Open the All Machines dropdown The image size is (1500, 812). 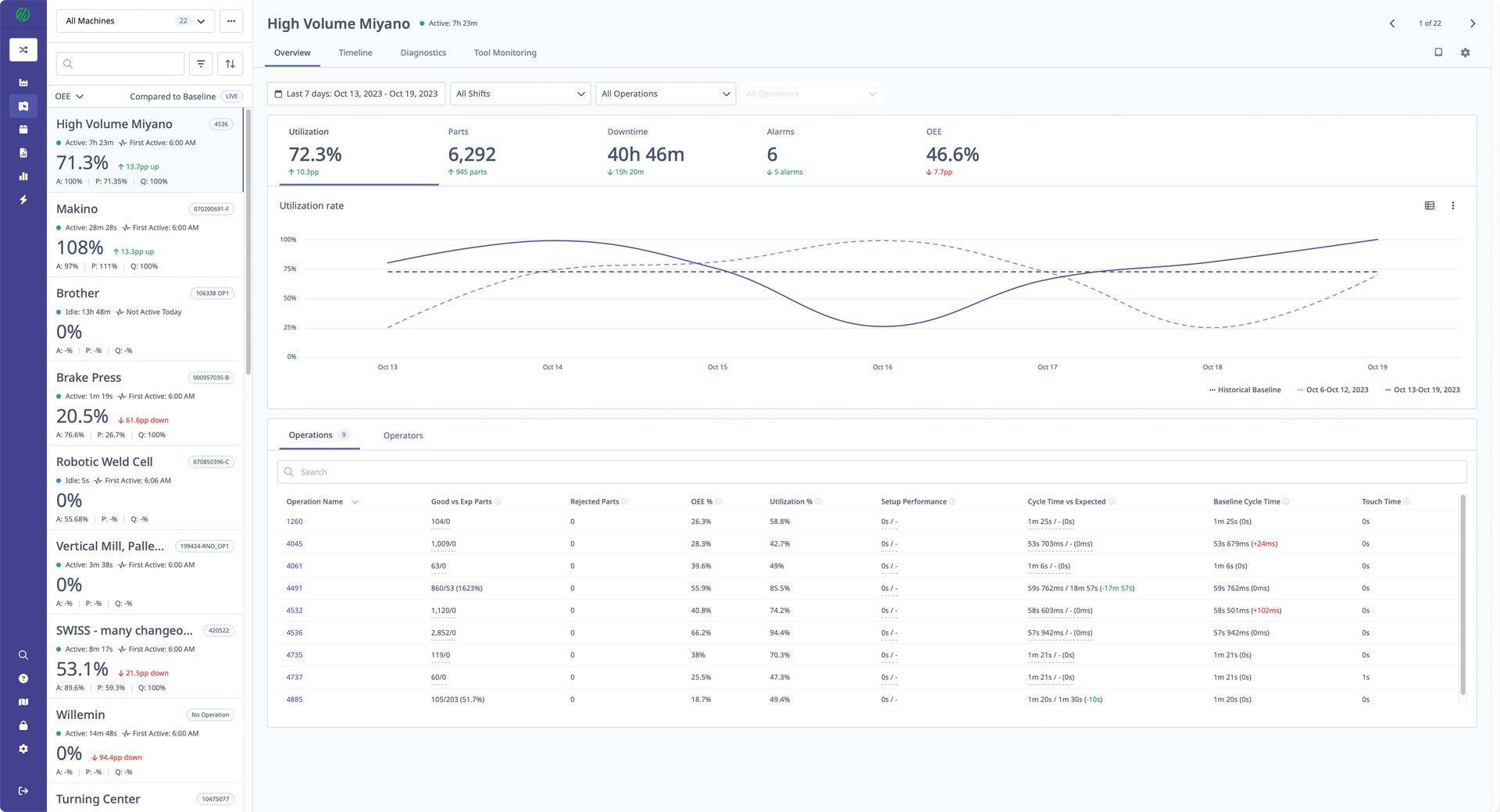click(x=134, y=20)
